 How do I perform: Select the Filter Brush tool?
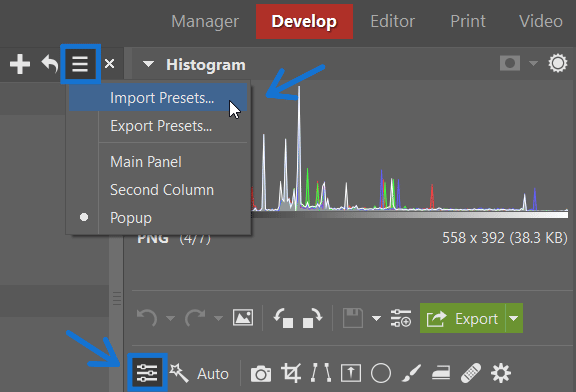pyautogui.click(x=411, y=374)
